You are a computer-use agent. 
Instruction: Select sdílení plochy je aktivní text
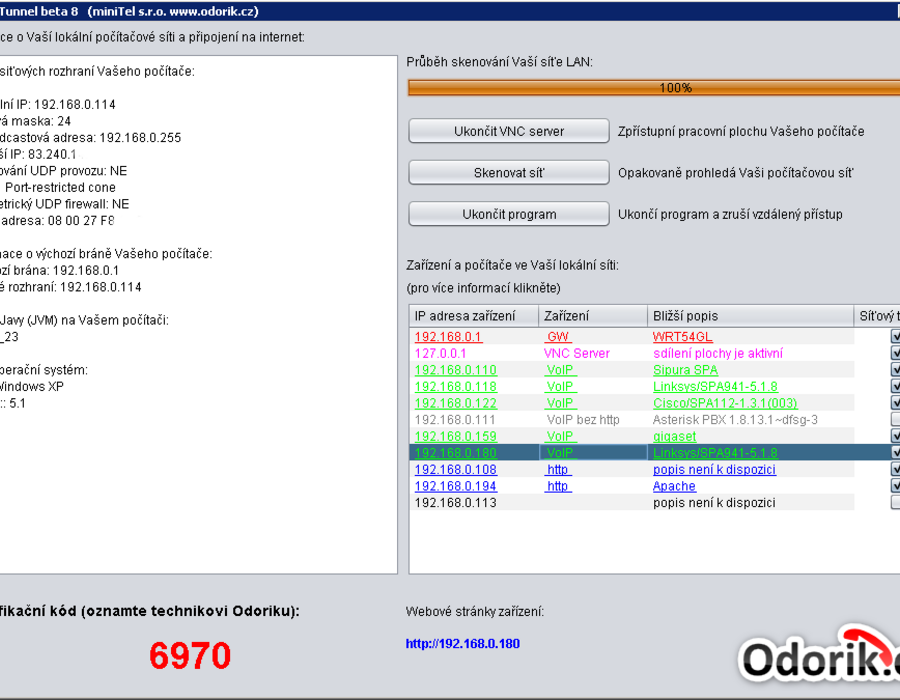point(718,353)
